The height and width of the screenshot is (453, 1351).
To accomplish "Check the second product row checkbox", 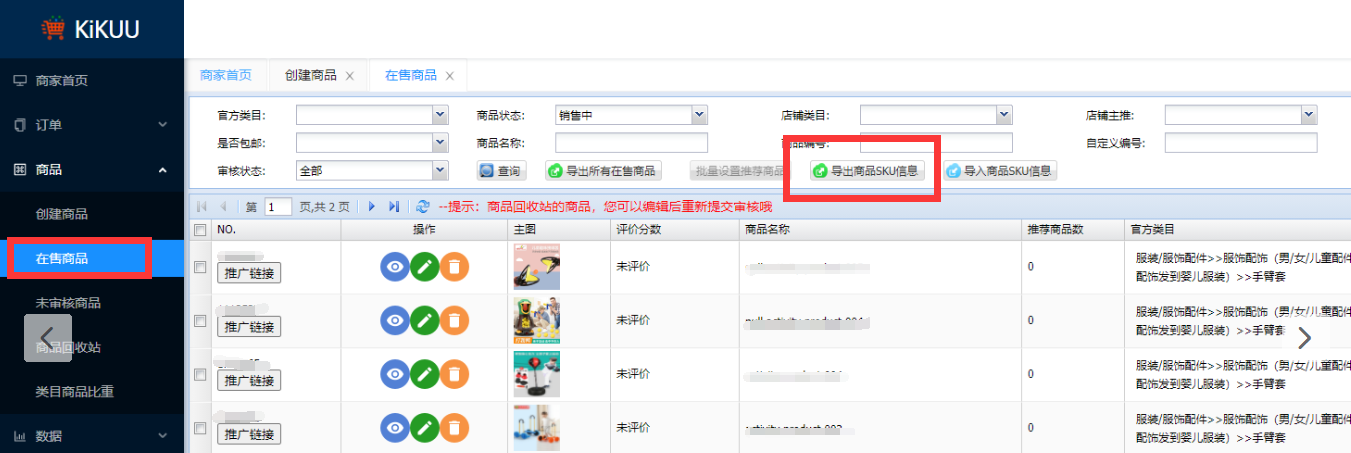I will point(200,321).
